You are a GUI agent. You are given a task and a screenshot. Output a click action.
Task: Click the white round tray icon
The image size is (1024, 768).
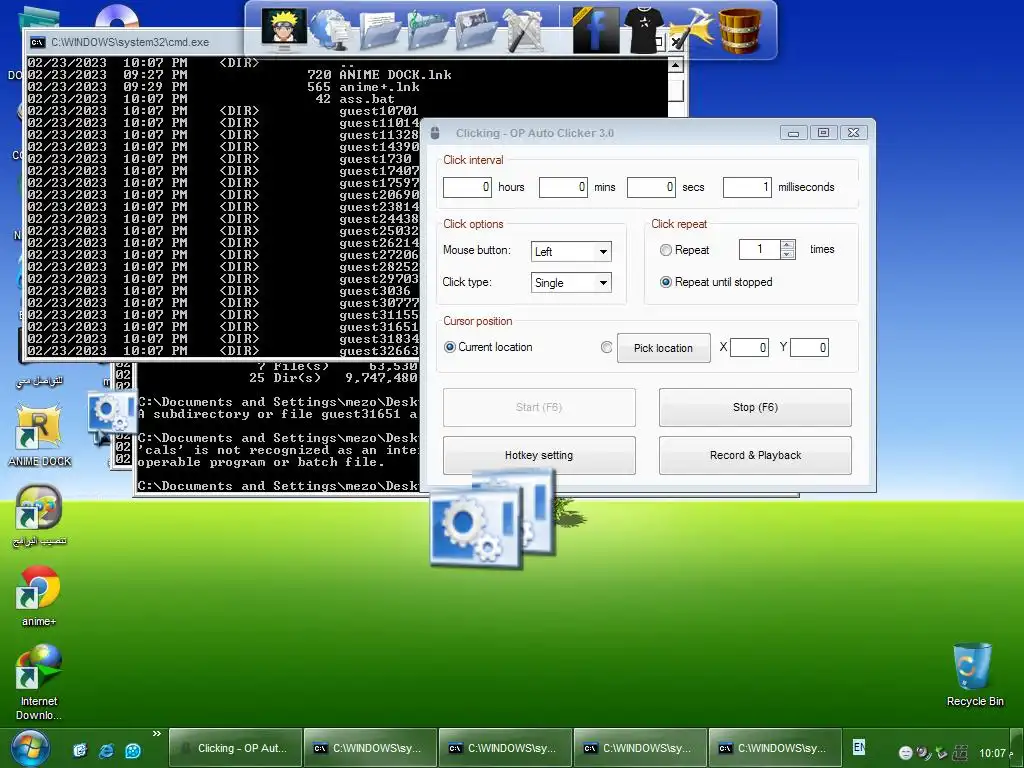coord(905,753)
